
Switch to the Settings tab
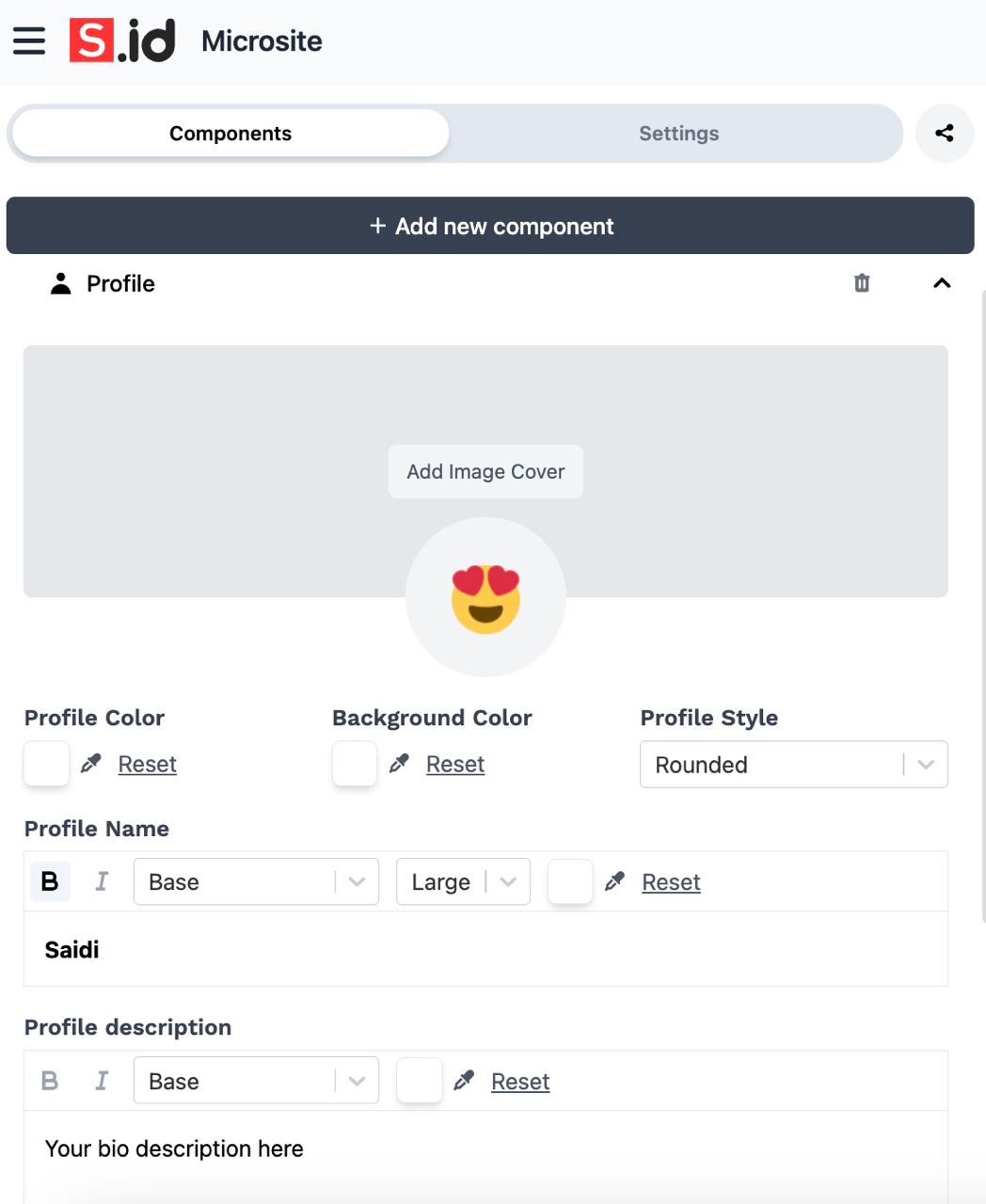pos(678,134)
